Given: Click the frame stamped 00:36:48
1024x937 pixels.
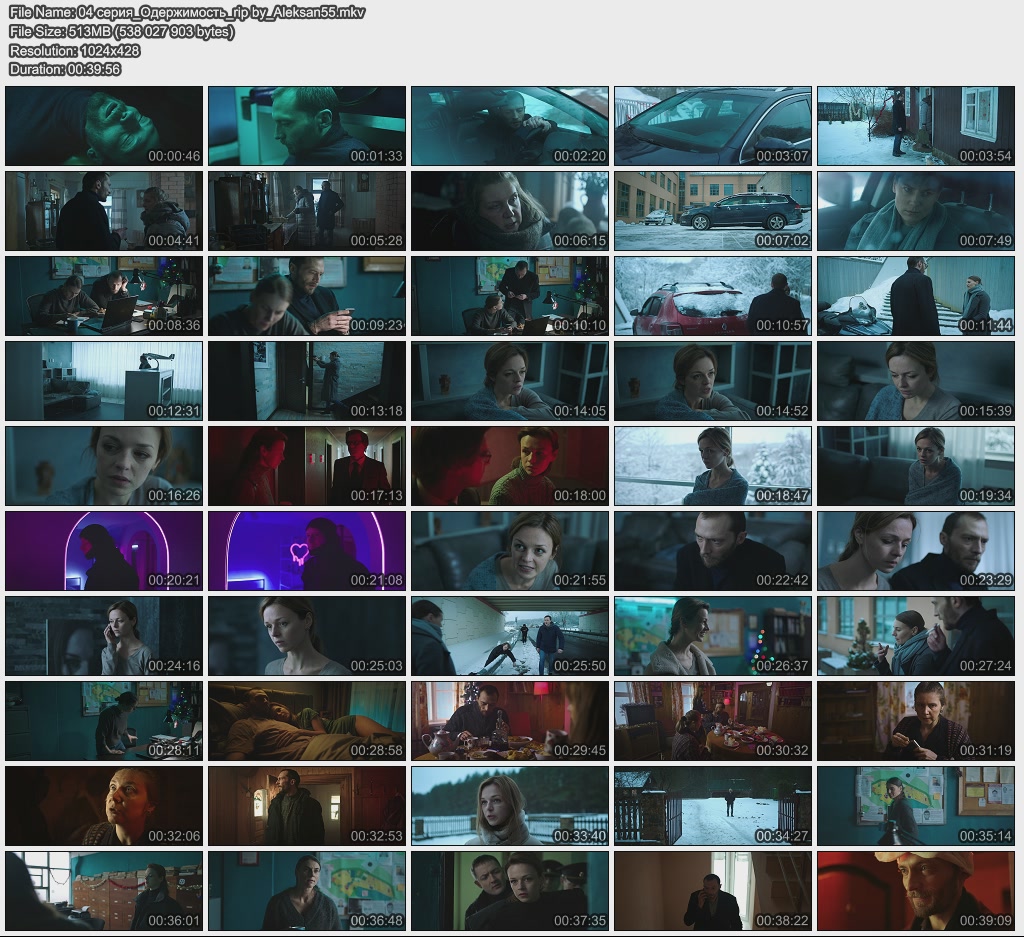Looking at the screenshot, I should pos(307,891).
